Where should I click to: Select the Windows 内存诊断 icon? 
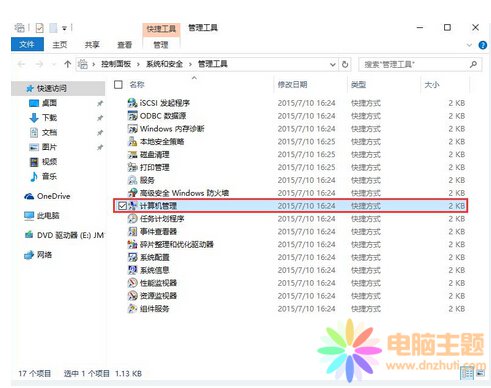pyautogui.click(x=132, y=128)
